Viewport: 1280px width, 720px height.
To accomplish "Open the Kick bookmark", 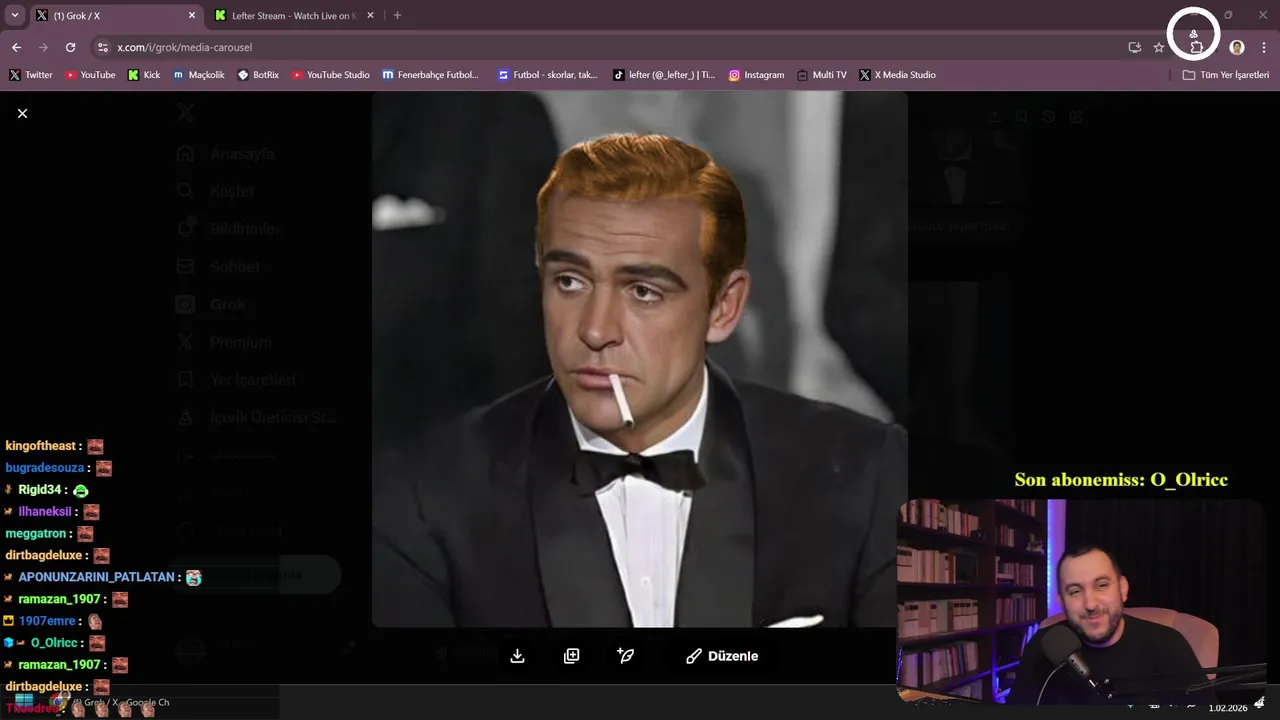I will [144, 75].
